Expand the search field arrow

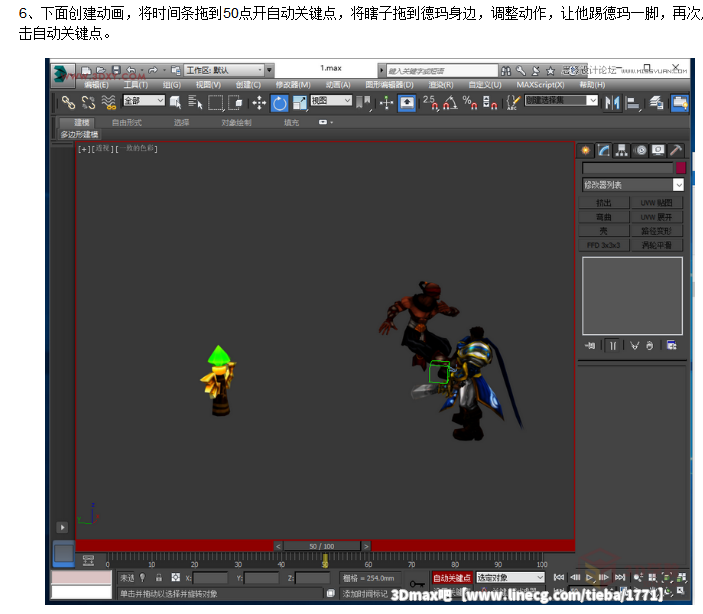382,70
